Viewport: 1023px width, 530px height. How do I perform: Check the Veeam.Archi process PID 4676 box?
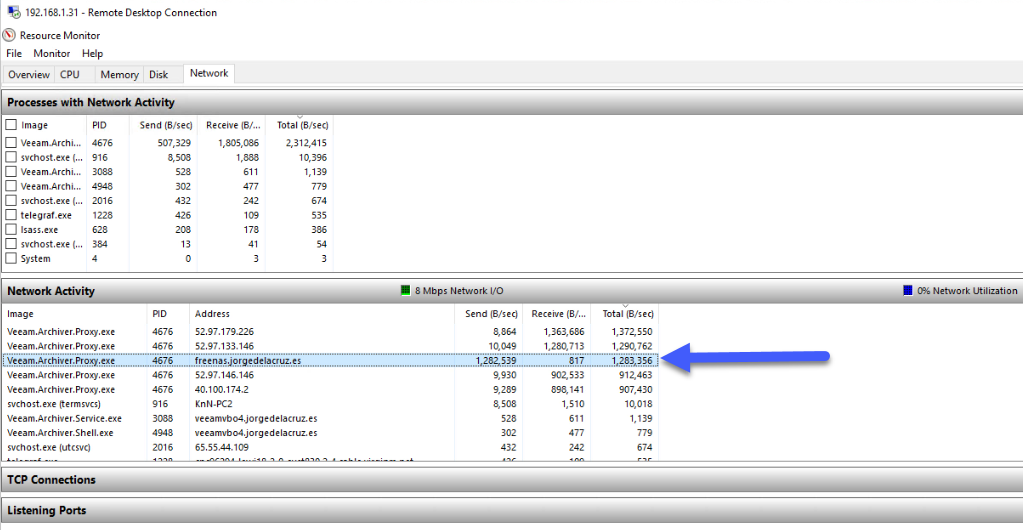click(11, 143)
